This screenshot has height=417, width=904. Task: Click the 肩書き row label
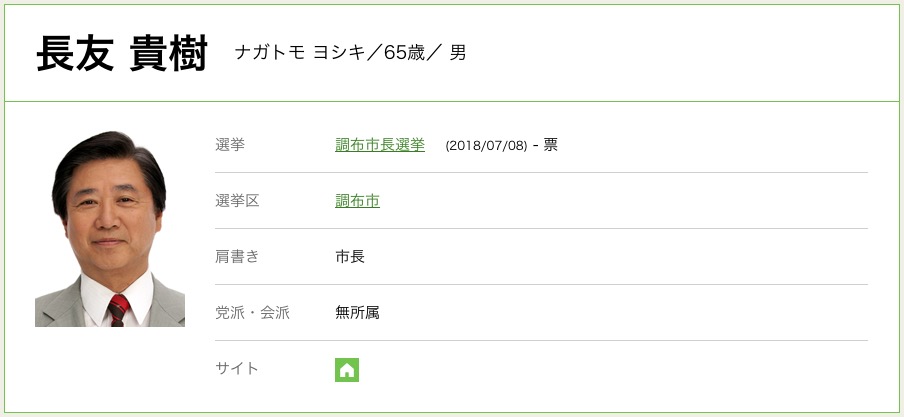(237, 257)
